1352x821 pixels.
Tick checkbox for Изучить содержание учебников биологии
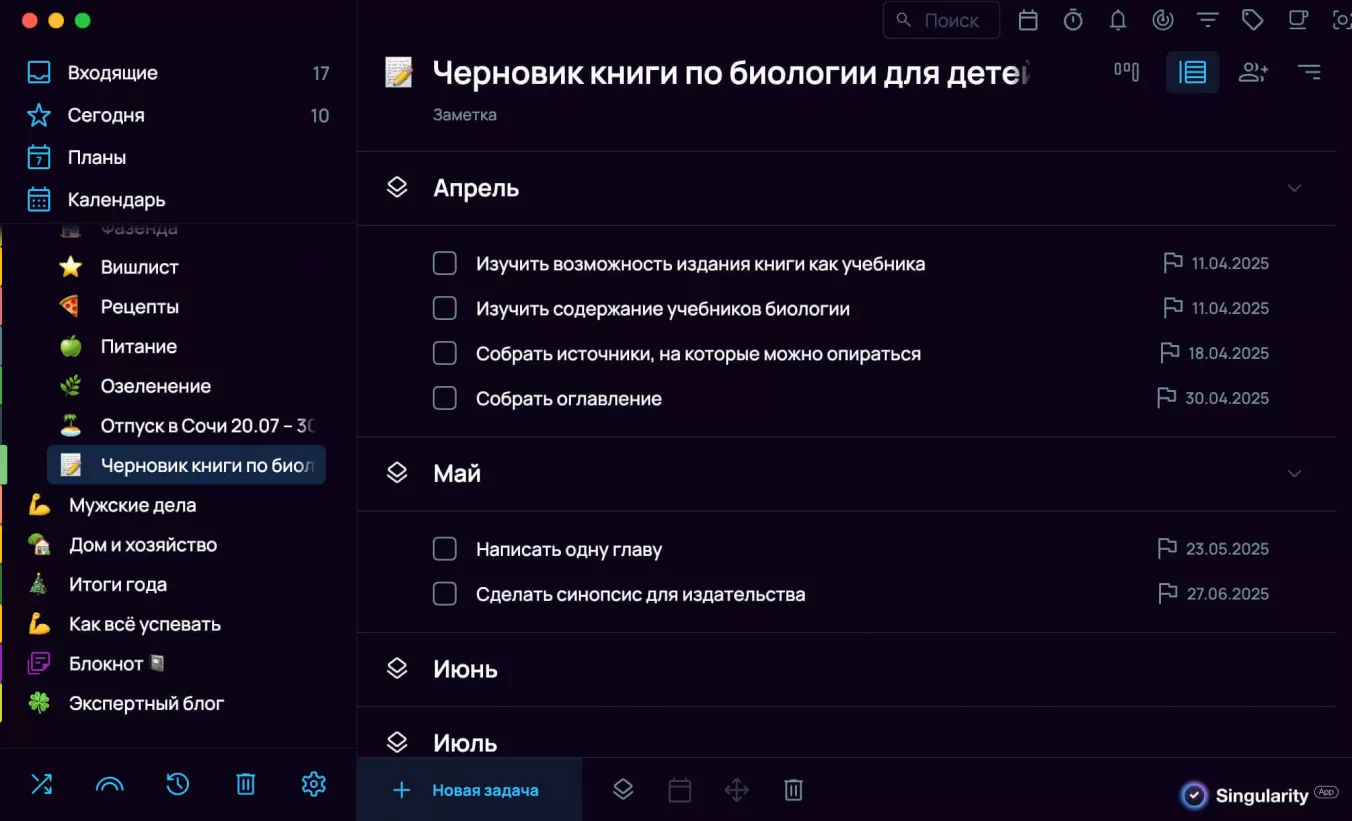coord(445,309)
